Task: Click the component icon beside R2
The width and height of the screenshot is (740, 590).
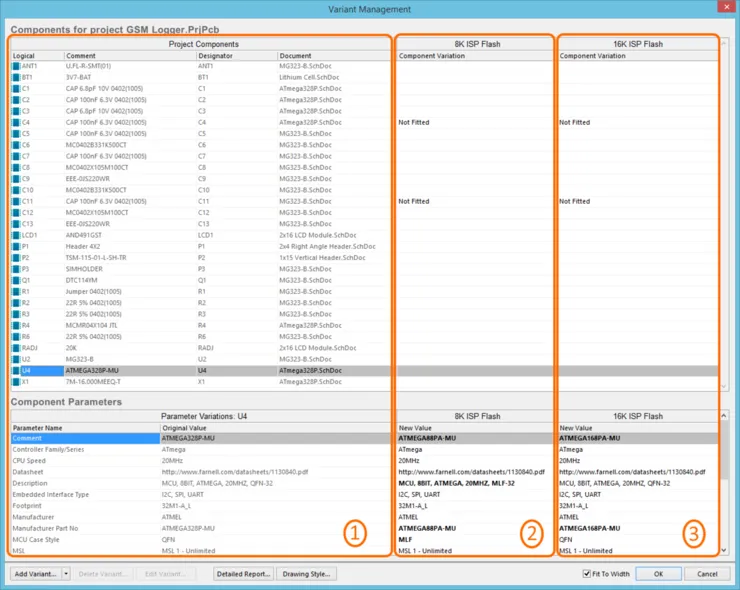Action: (16, 303)
